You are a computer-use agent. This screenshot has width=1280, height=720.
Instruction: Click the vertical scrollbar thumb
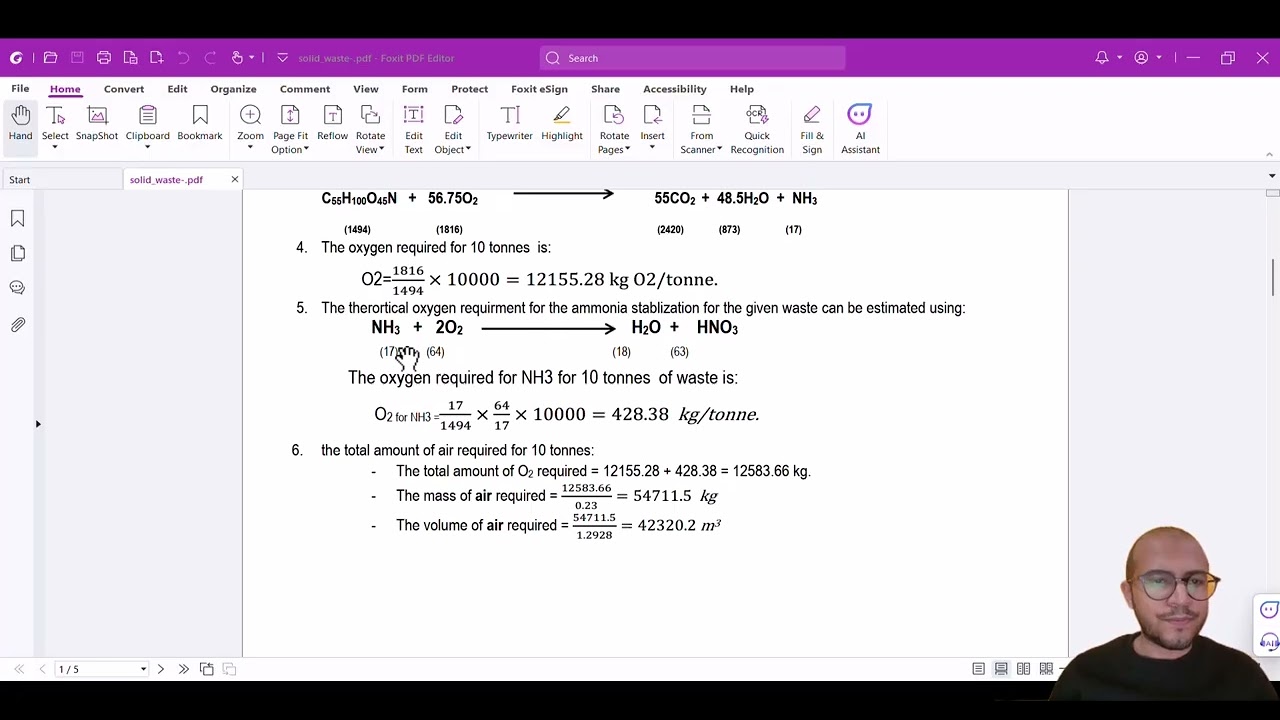[x=1272, y=277]
